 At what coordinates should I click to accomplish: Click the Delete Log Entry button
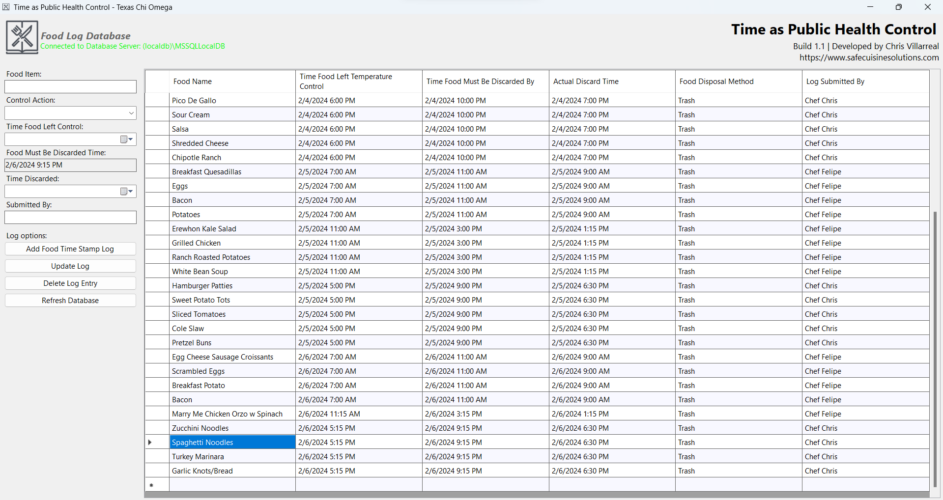click(x=70, y=283)
